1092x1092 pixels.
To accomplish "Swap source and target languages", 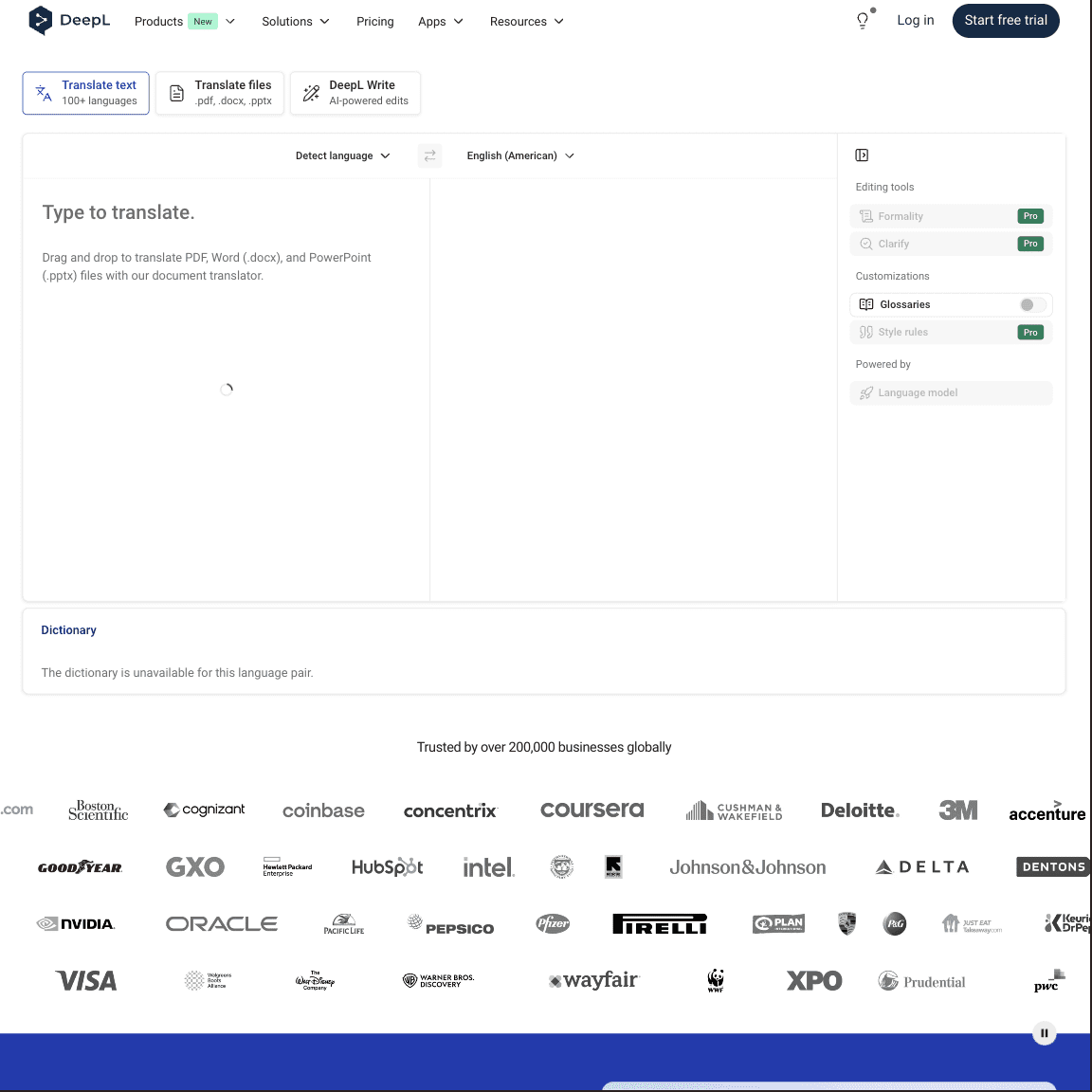I will coord(429,155).
